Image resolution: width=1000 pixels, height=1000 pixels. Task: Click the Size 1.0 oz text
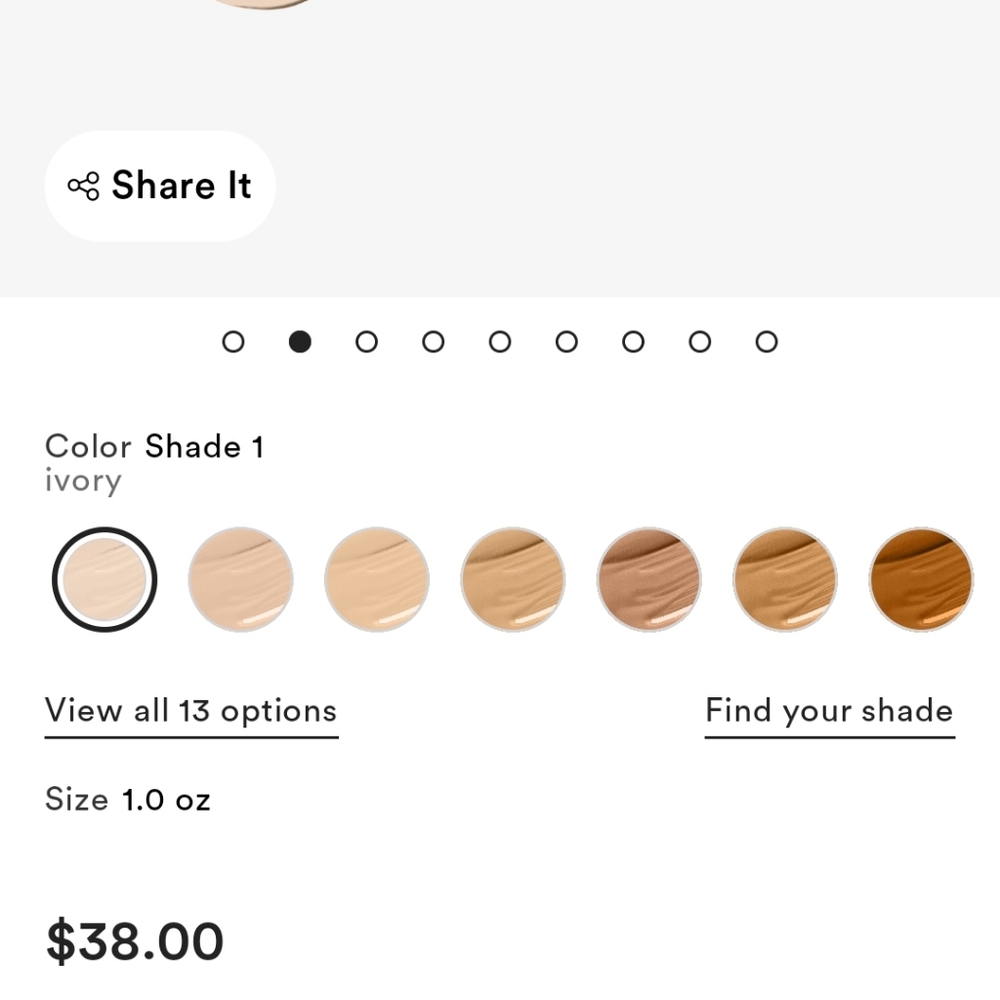click(x=126, y=799)
